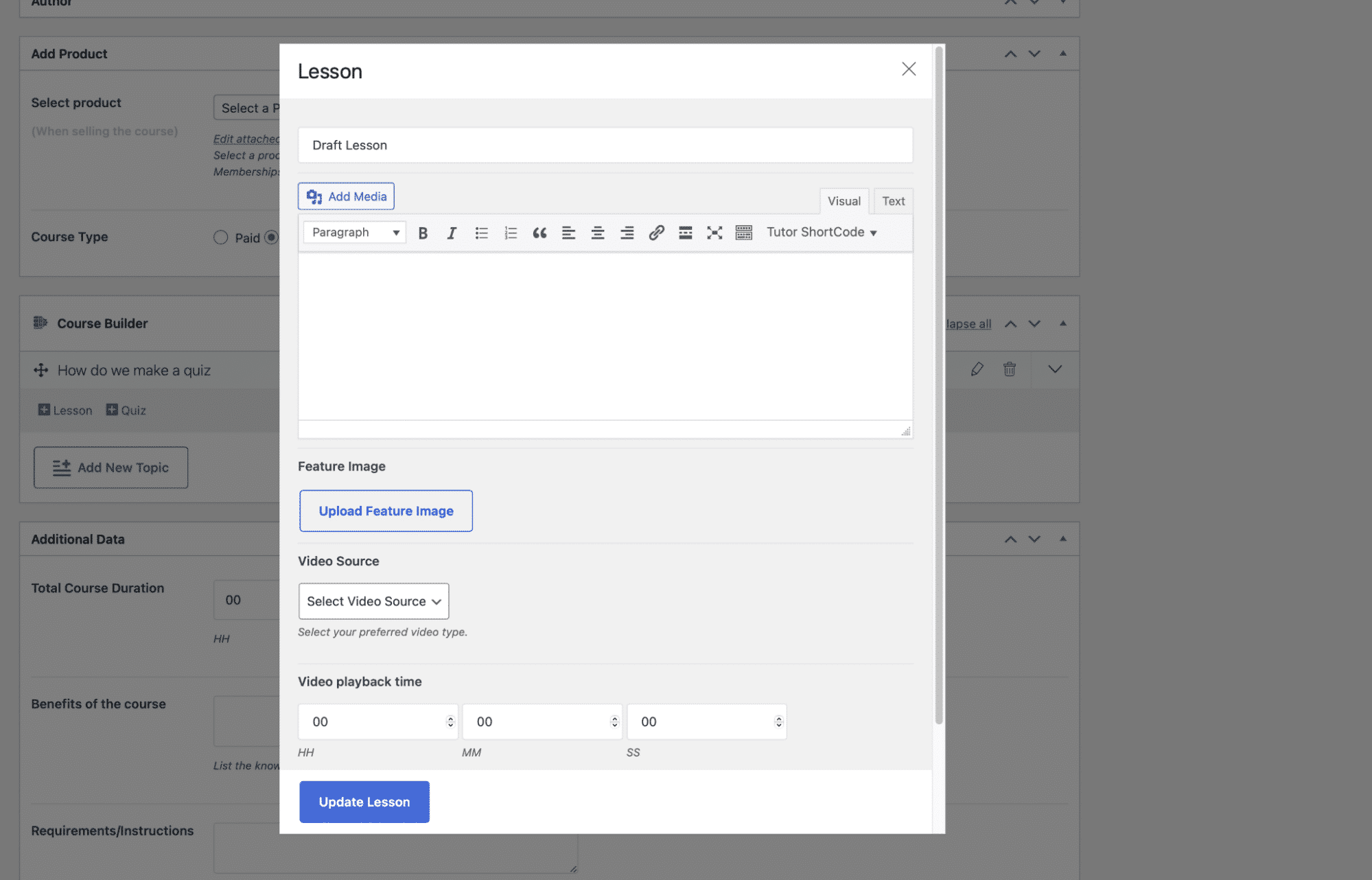The image size is (1372, 880).
Task: Click the Update Lesson button
Action: [364, 801]
